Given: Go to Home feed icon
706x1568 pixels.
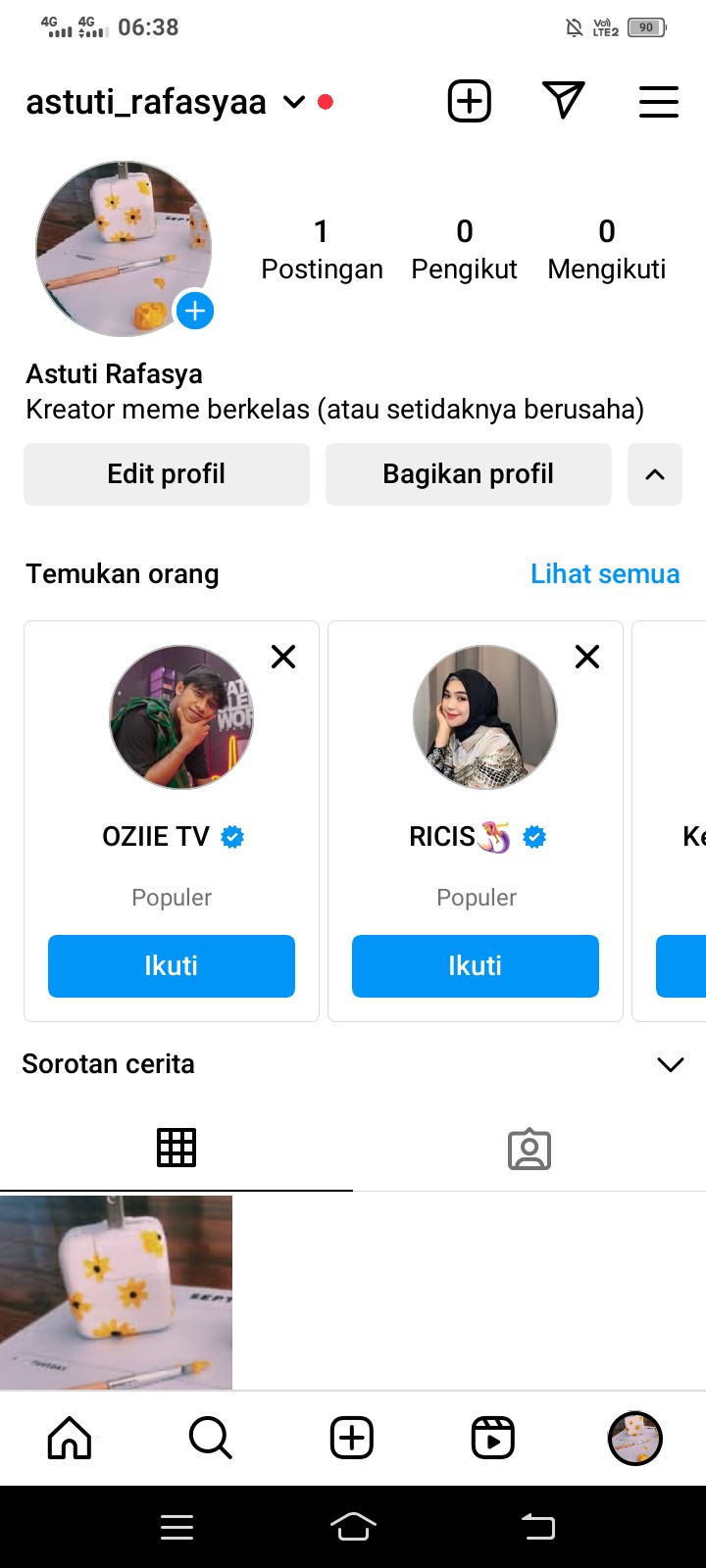Looking at the screenshot, I should coord(70,1438).
